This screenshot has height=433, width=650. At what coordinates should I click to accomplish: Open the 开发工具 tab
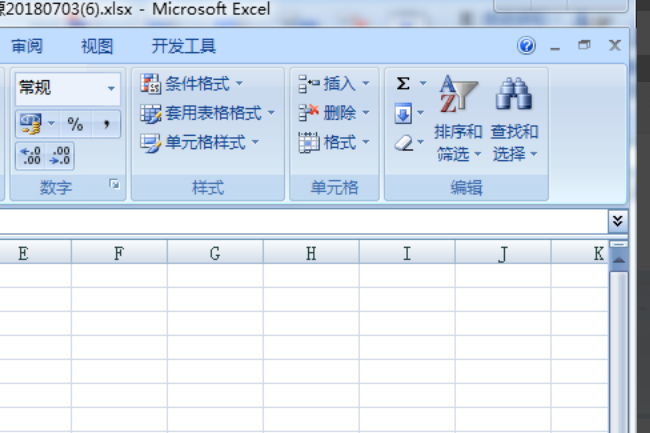click(x=184, y=46)
